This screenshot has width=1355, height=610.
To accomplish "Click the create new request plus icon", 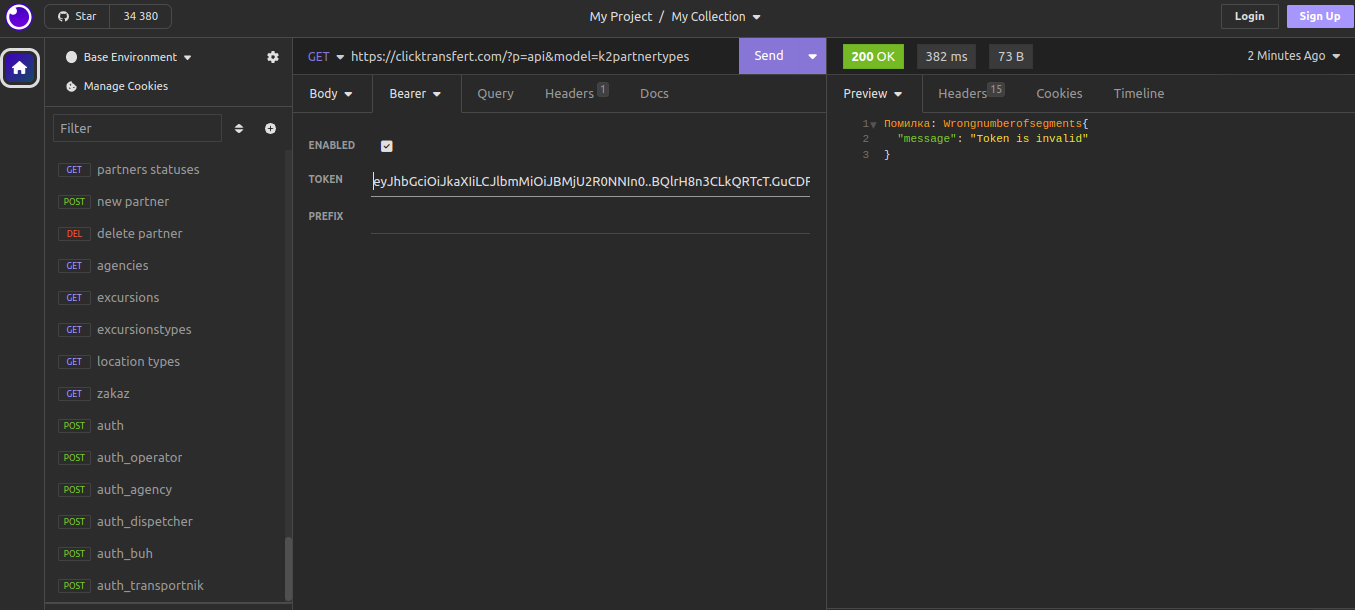I will pos(270,128).
